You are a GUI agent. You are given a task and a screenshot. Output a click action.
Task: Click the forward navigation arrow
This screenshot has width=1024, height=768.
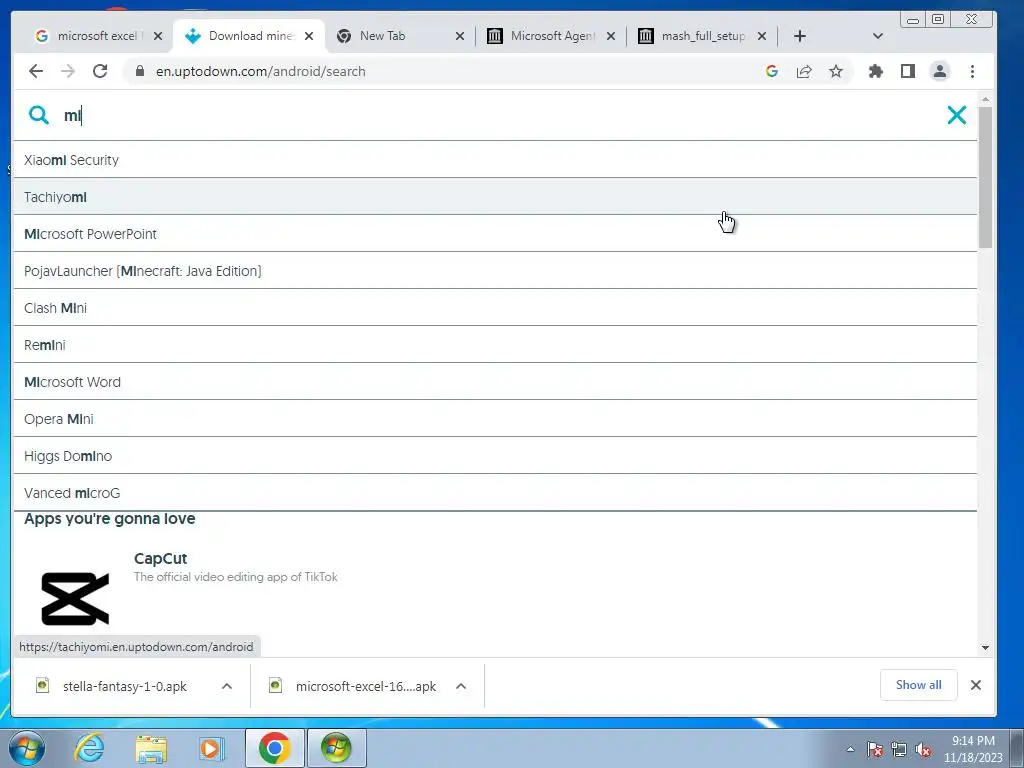tap(68, 71)
